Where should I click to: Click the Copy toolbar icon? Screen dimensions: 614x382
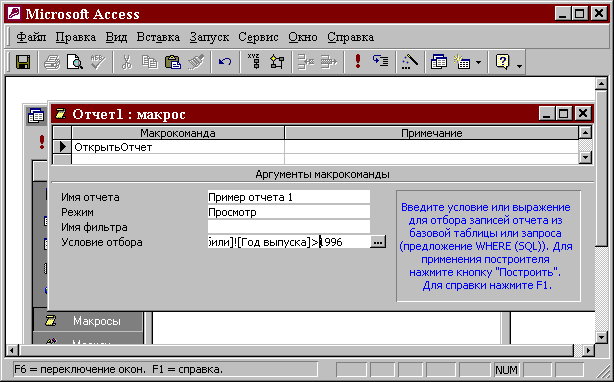150,62
